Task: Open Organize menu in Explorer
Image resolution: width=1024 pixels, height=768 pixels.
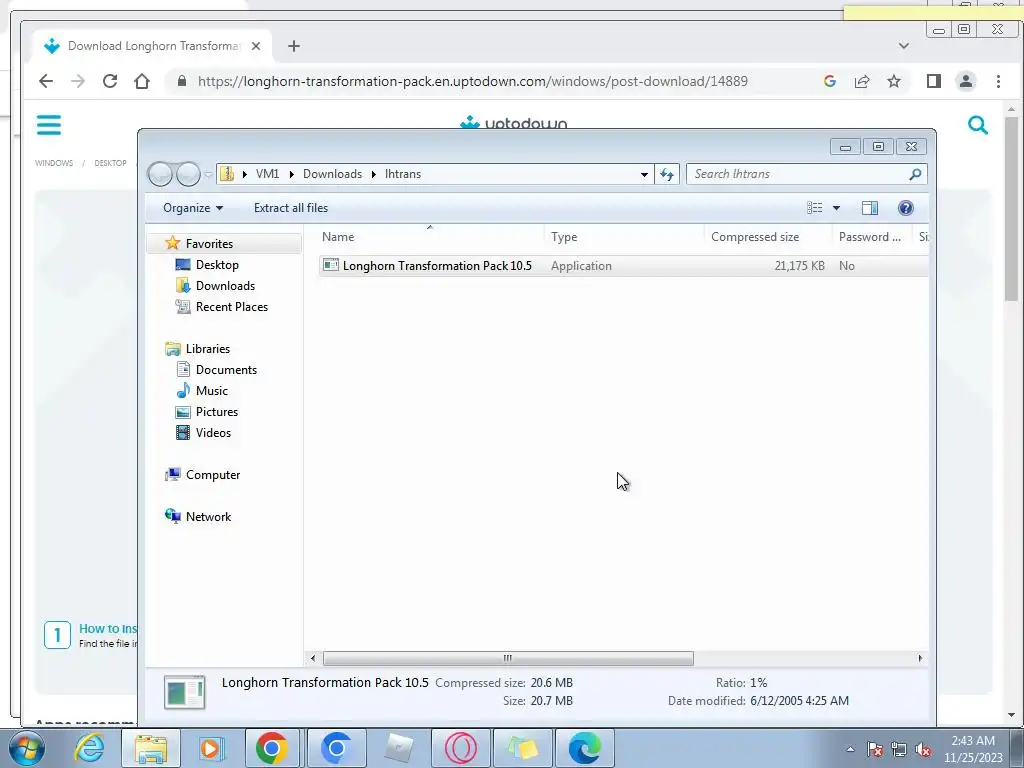Action: (x=193, y=208)
